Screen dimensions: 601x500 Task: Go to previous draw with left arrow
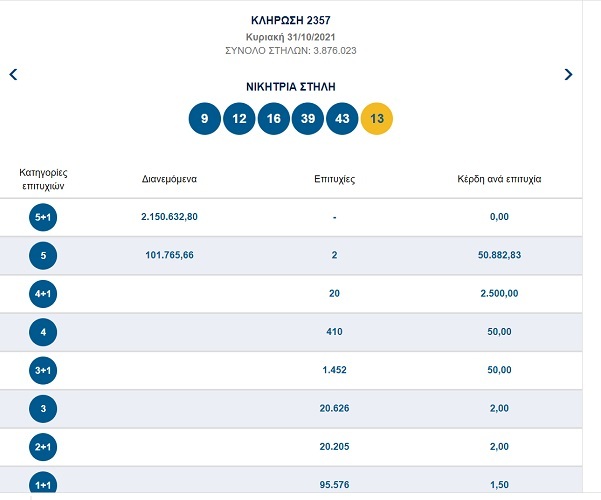click(13, 74)
